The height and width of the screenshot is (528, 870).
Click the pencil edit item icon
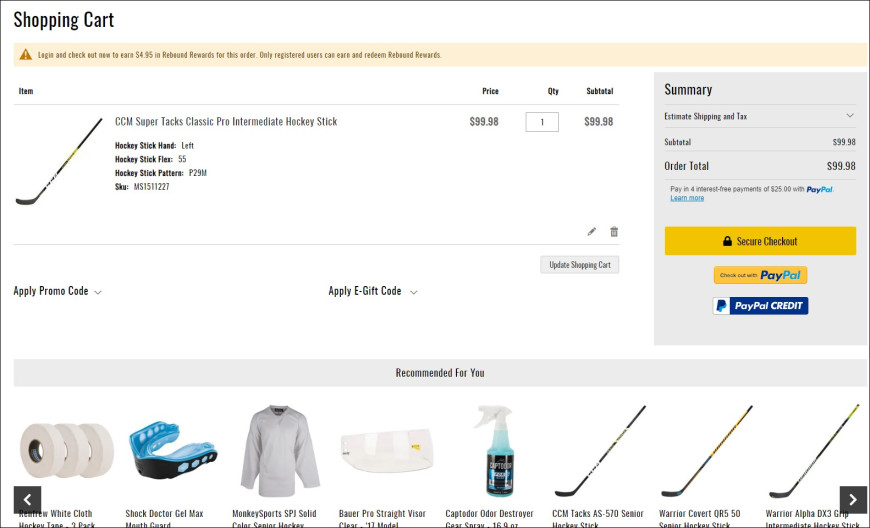pos(592,232)
